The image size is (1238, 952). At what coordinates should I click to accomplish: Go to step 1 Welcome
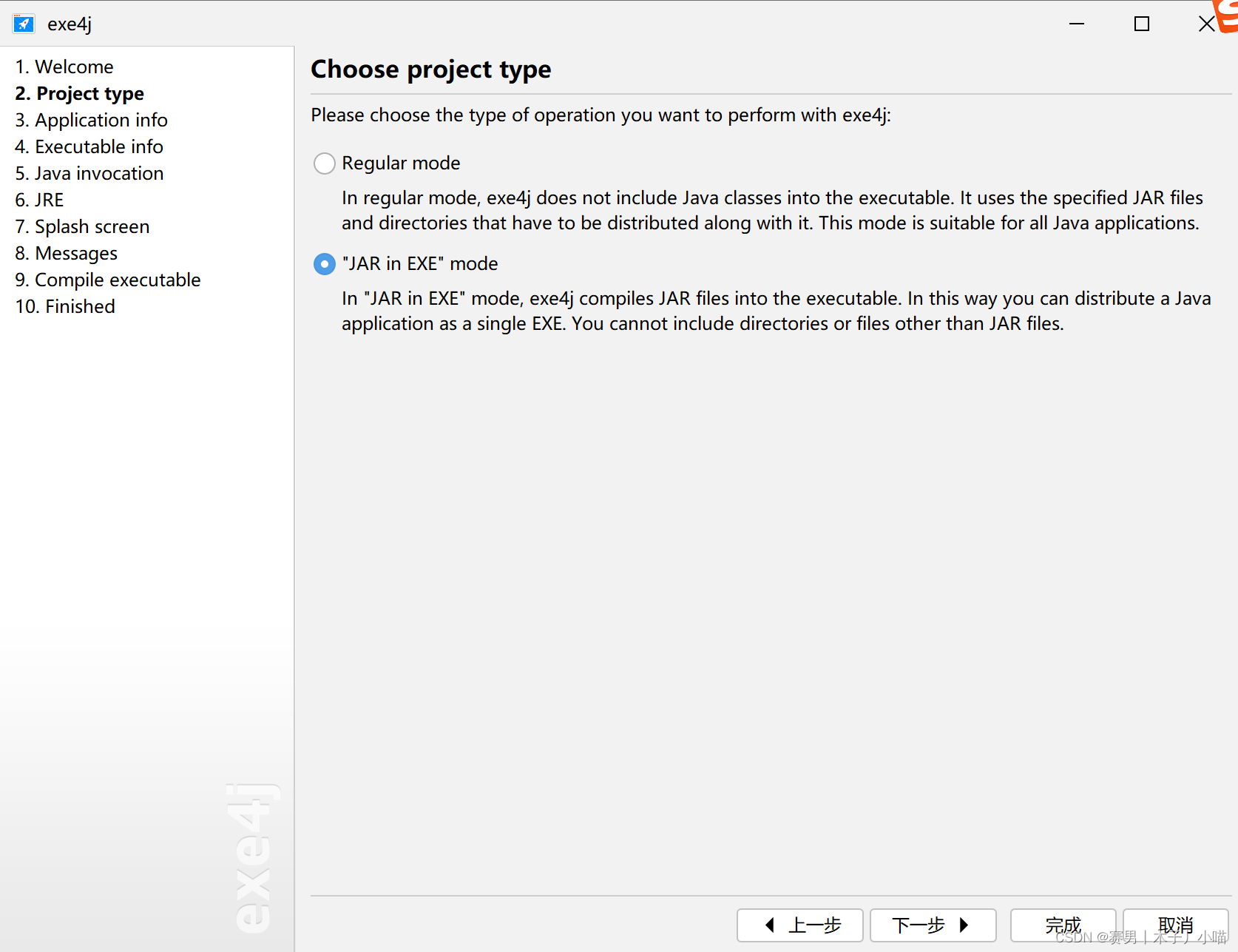64,67
